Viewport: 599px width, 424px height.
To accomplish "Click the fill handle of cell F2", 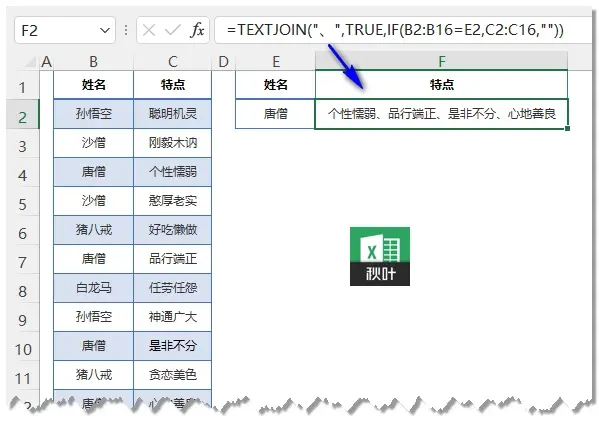I will 567,128.
